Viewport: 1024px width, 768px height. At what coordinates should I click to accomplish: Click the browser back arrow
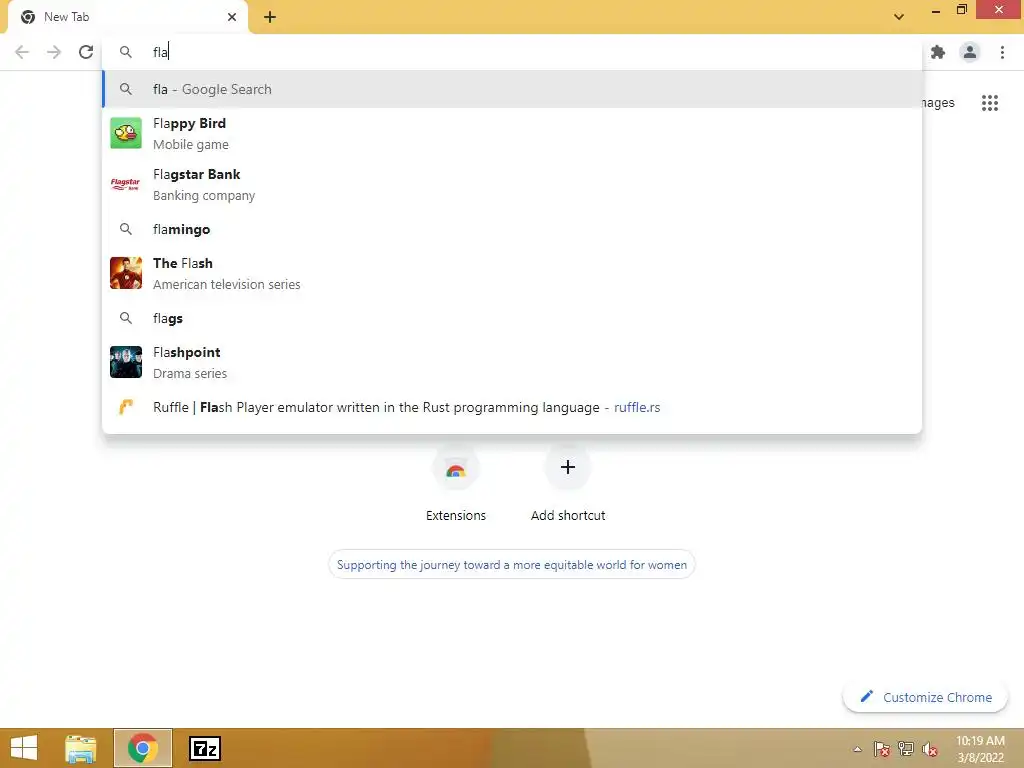(x=22, y=52)
